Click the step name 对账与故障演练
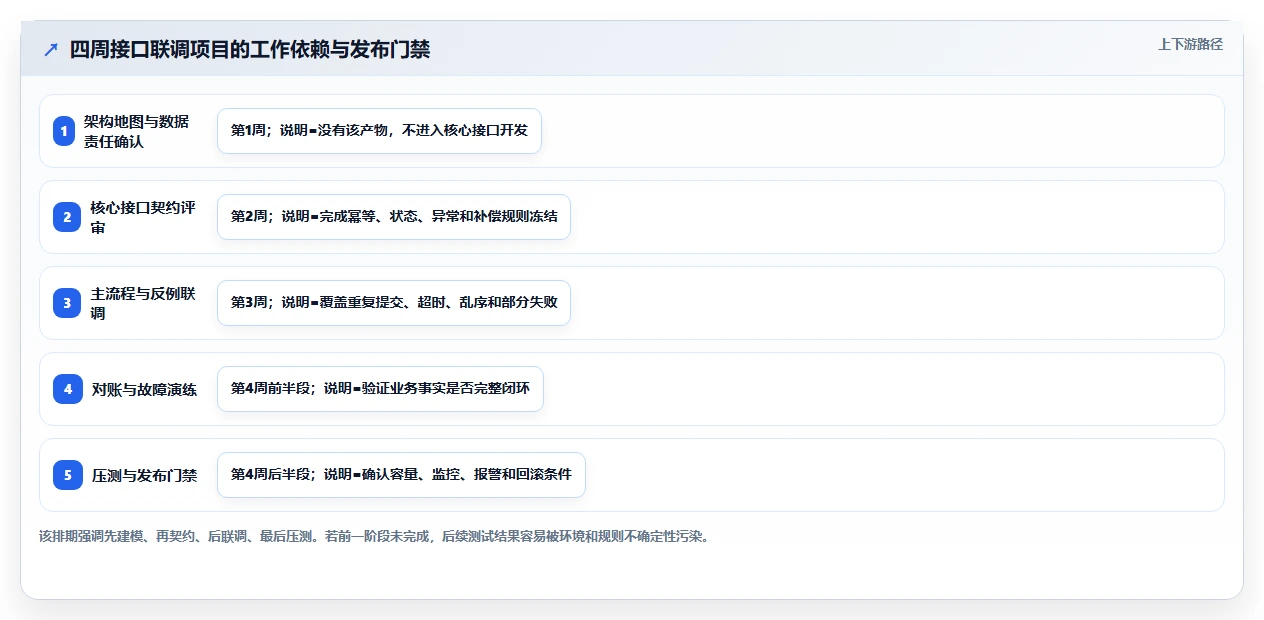This screenshot has height=620, width=1264. click(144, 389)
